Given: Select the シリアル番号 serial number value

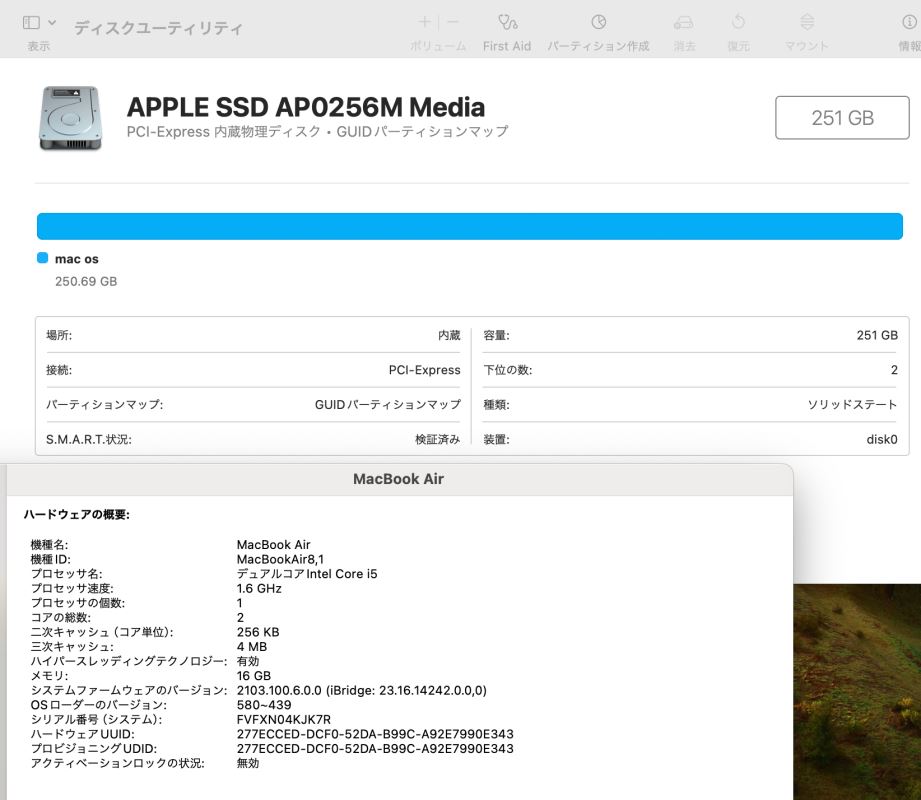Looking at the screenshot, I should tap(283, 719).
